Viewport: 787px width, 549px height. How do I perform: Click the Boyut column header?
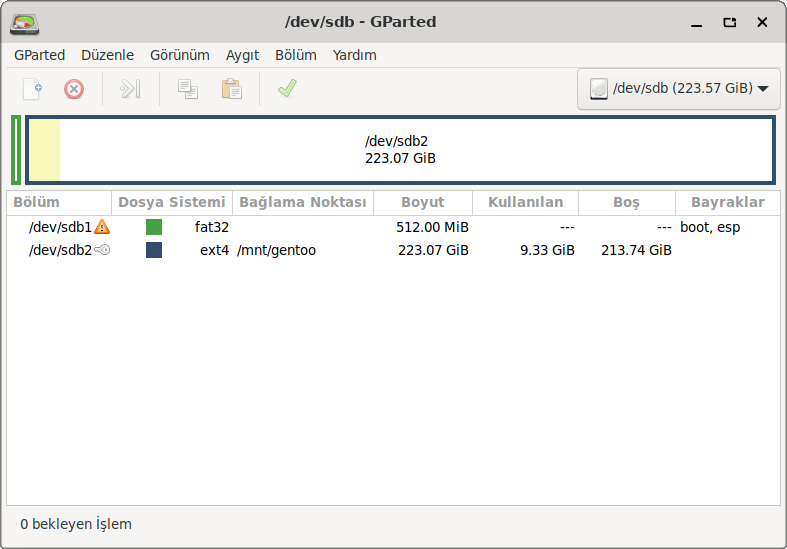(423, 202)
